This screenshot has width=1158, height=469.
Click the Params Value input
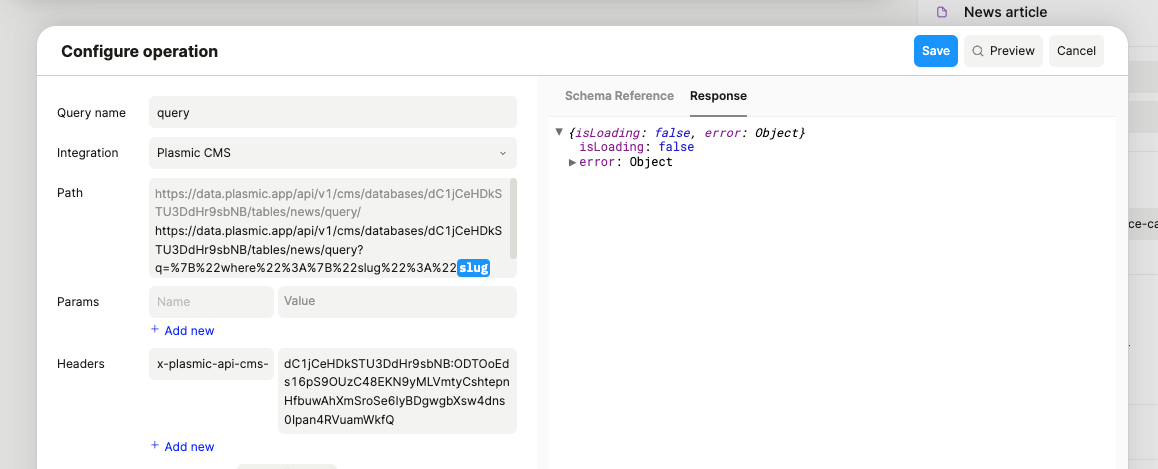click(x=397, y=301)
